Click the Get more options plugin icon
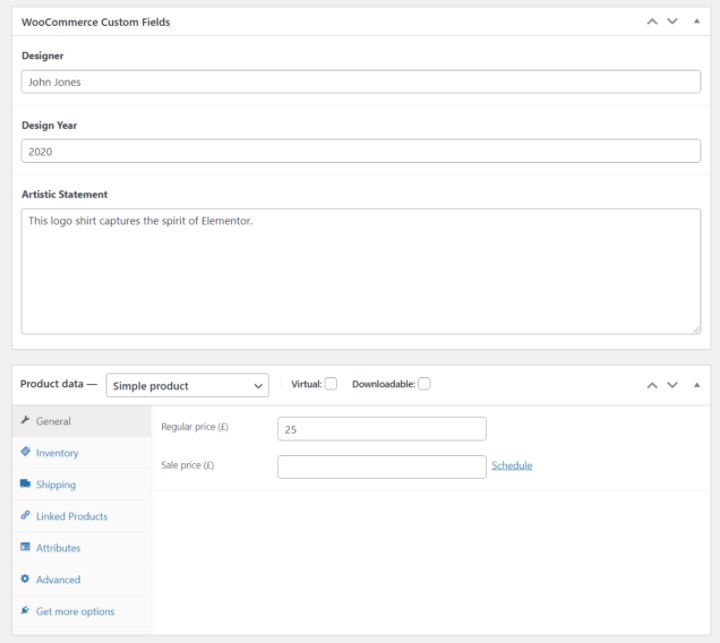720x643 pixels. point(25,611)
